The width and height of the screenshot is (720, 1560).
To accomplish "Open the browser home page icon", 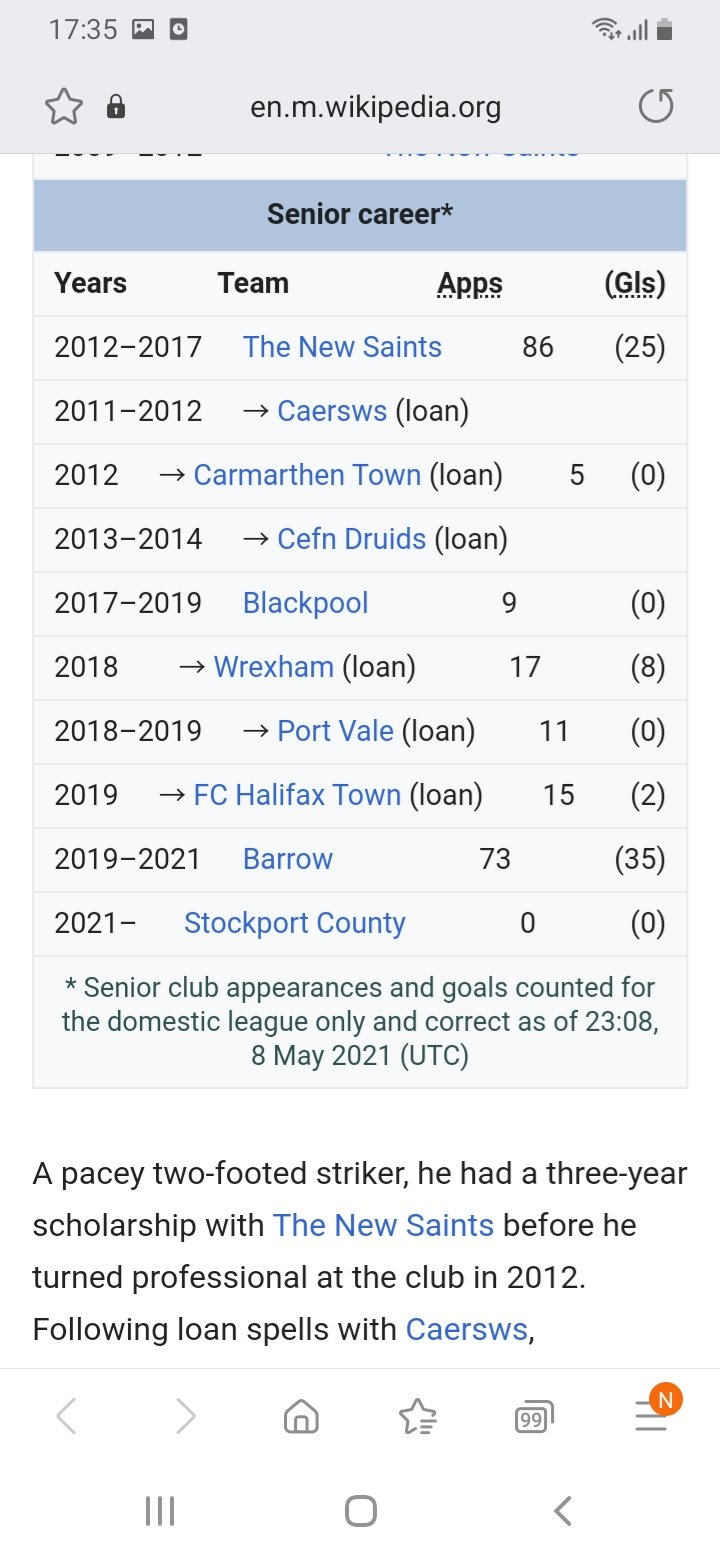I will tap(301, 1416).
